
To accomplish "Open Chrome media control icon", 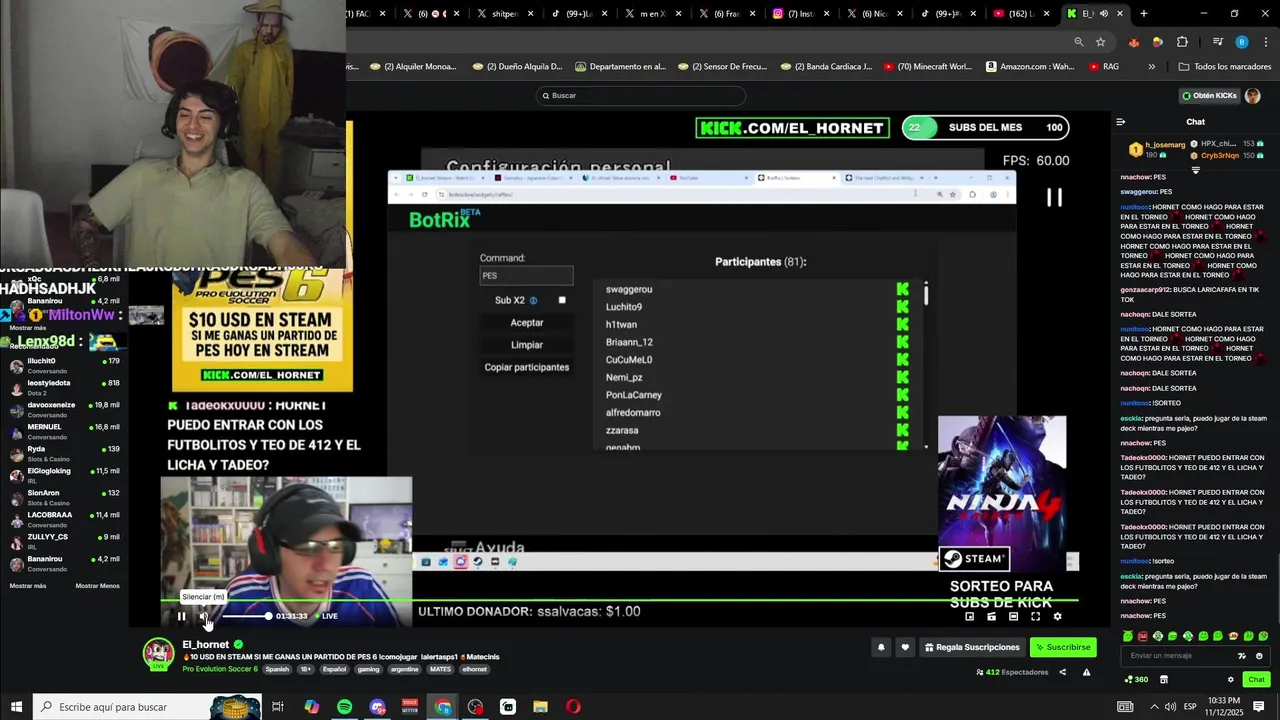I will 1217,42.
